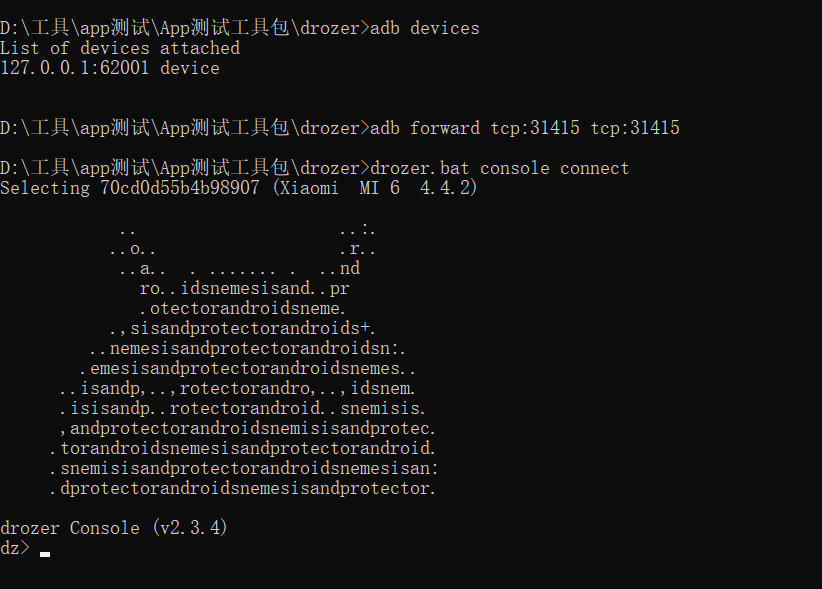Viewport: 822px width, 589px height.
Task: Click the "adb devices" command text
Action: [x=424, y=28]
